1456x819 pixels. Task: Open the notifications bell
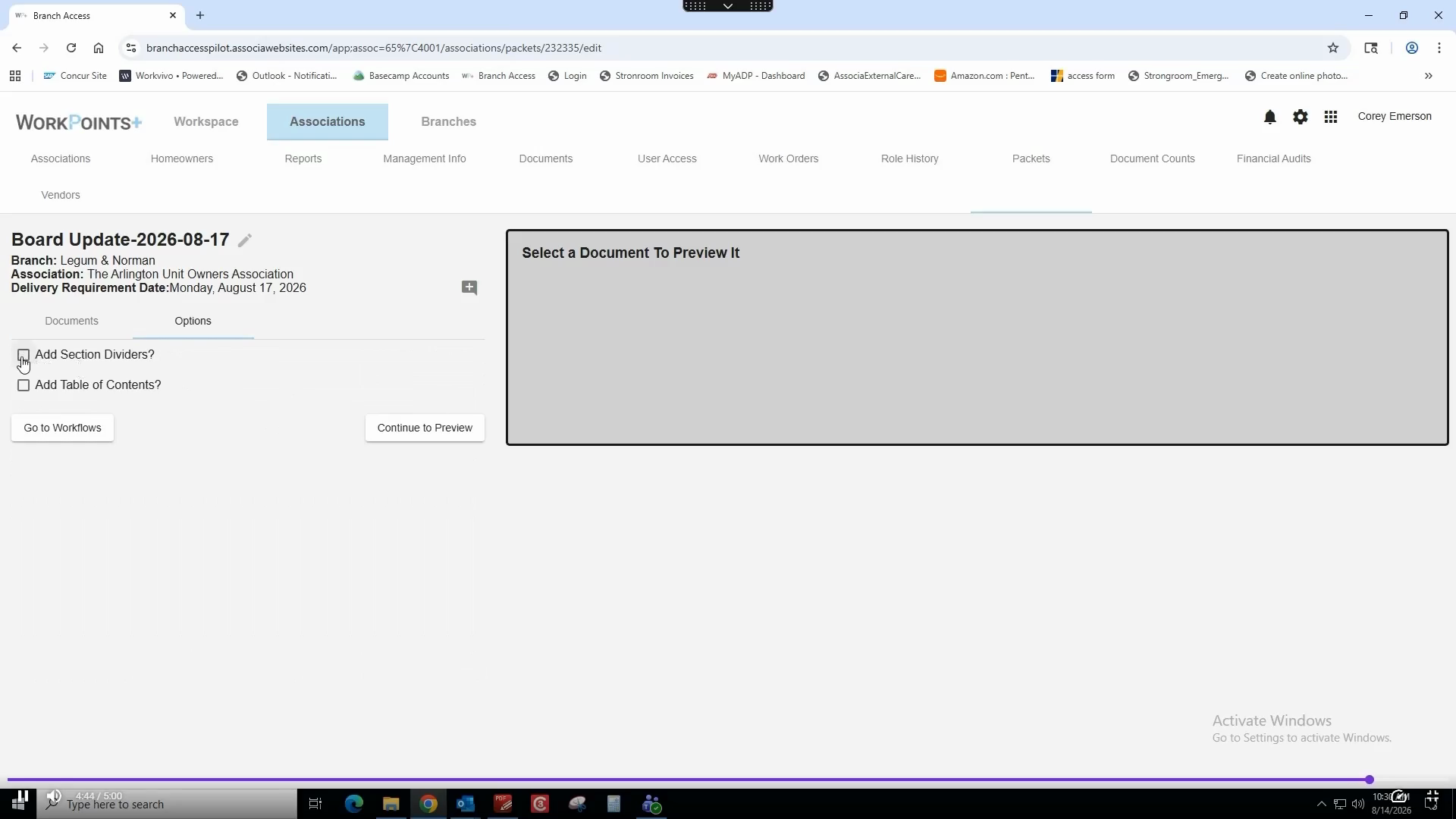click(1270, 117)
